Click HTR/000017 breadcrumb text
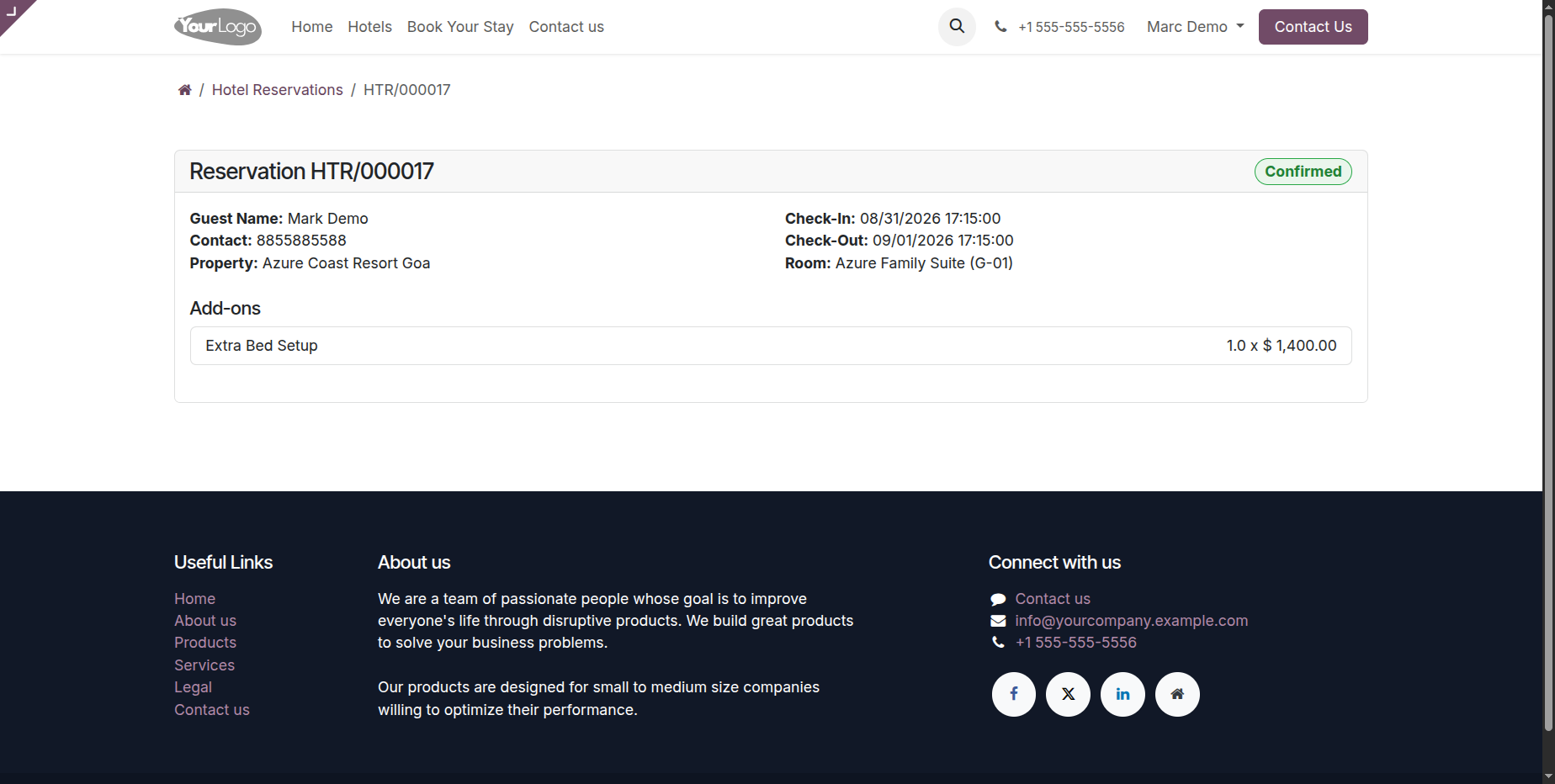 click(x=407, y=90)
